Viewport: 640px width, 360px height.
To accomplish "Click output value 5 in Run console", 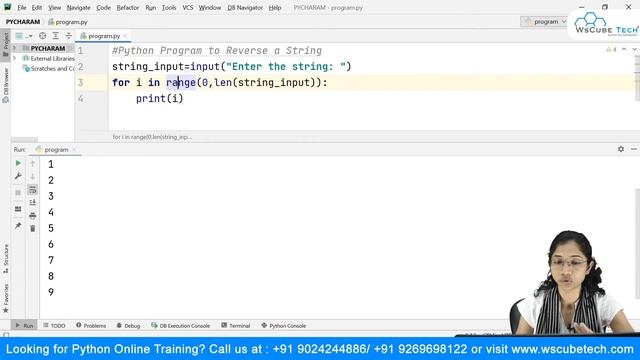I will click(x=51, y=228).
